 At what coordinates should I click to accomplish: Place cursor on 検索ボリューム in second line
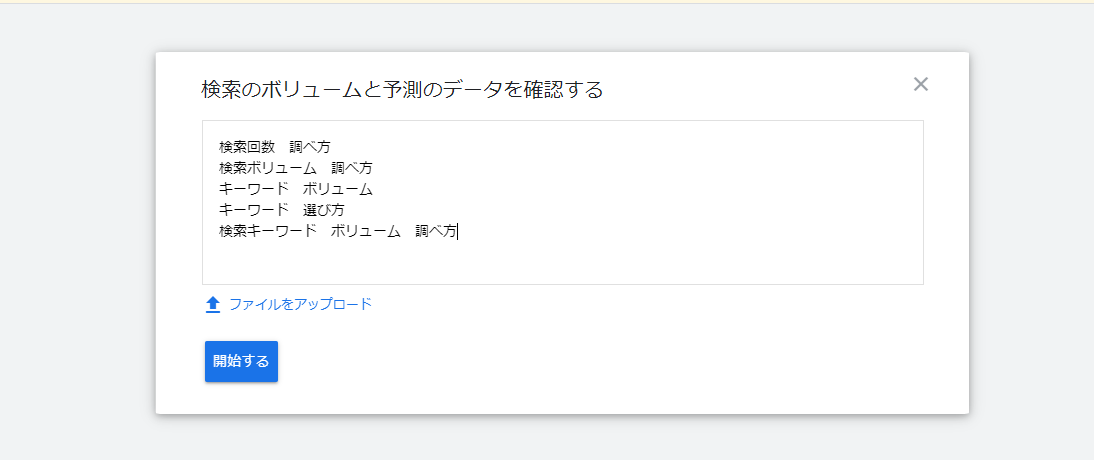coord(261,168)
